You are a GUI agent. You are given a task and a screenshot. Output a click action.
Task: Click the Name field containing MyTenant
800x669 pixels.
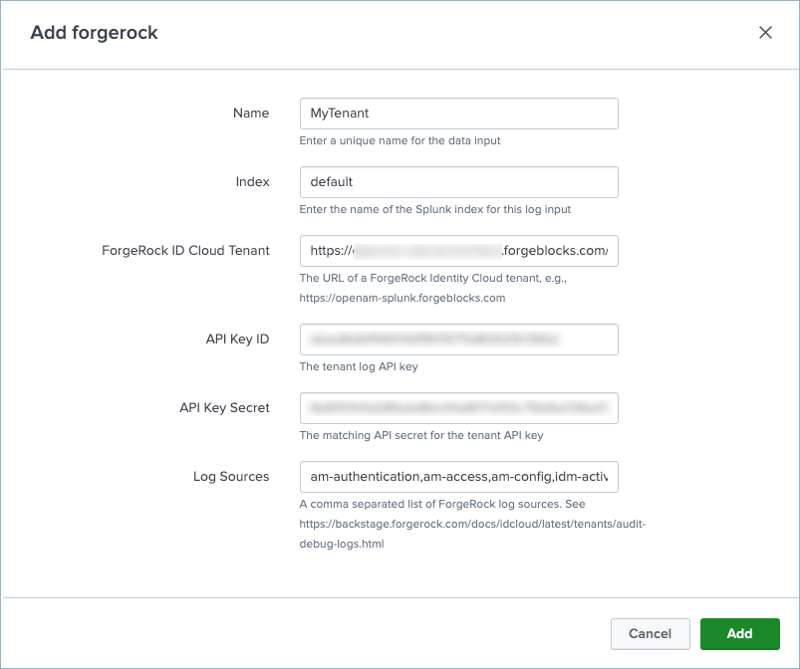click(x=458, y=113)
